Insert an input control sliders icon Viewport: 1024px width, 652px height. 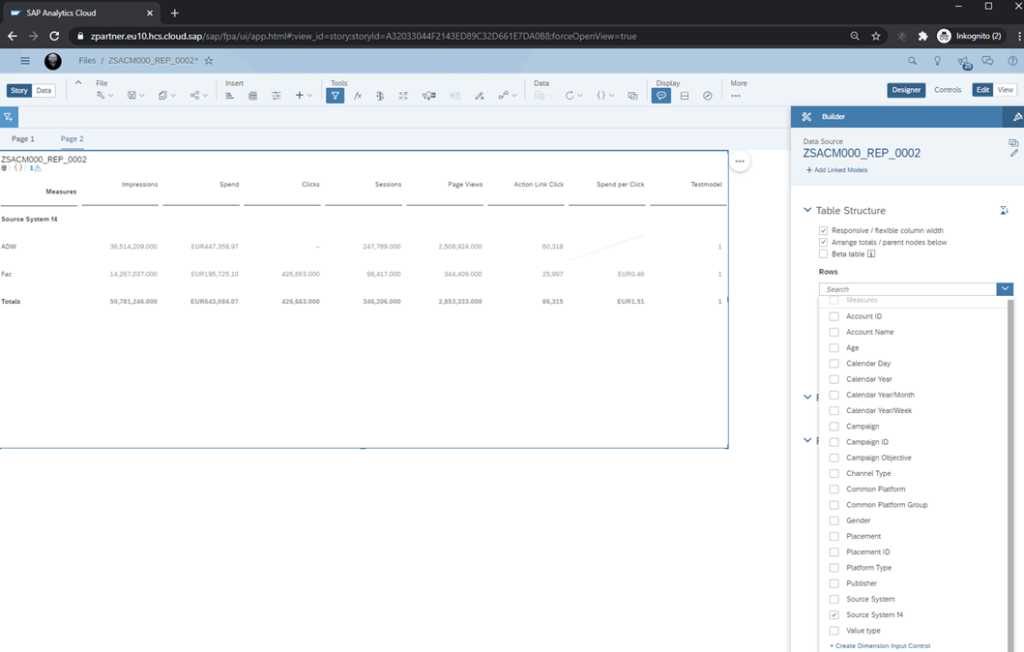[276, 95]
